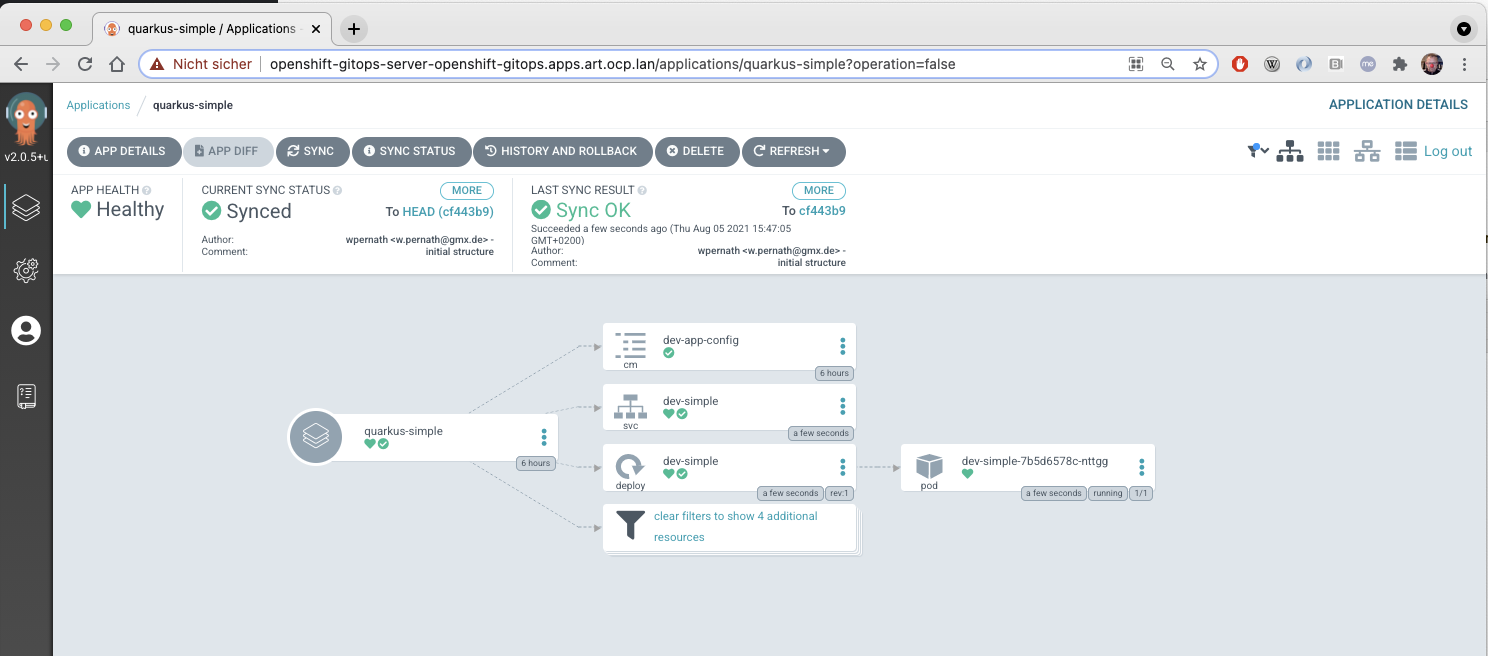Click the browser address bar URL
This screenshot has width=1488, height=656.
(612, 64)
